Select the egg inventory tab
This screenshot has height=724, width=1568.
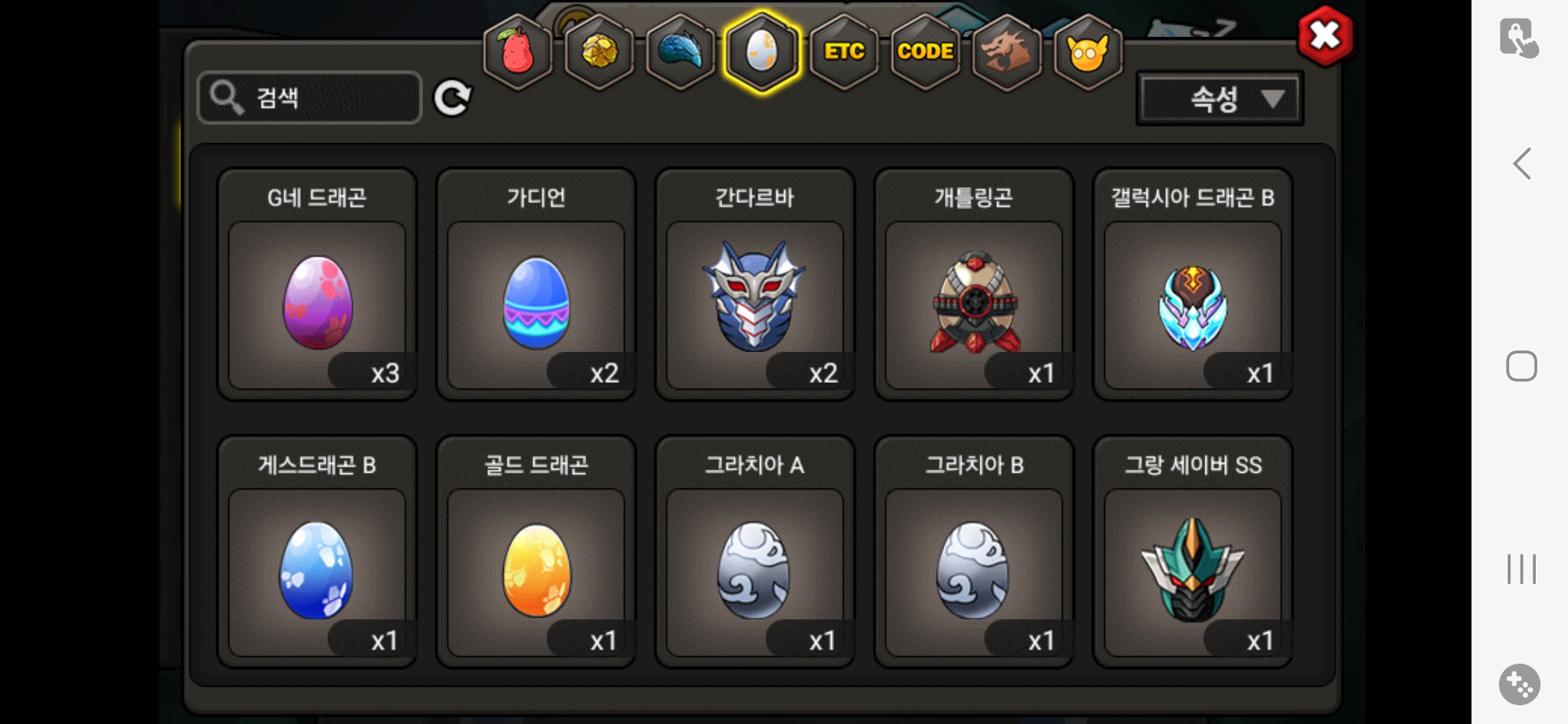click(x=762, y=52)
